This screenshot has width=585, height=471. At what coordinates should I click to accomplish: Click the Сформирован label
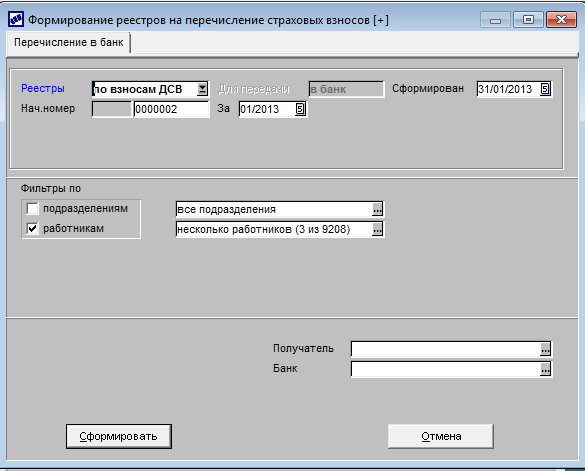tap(428, 88)
